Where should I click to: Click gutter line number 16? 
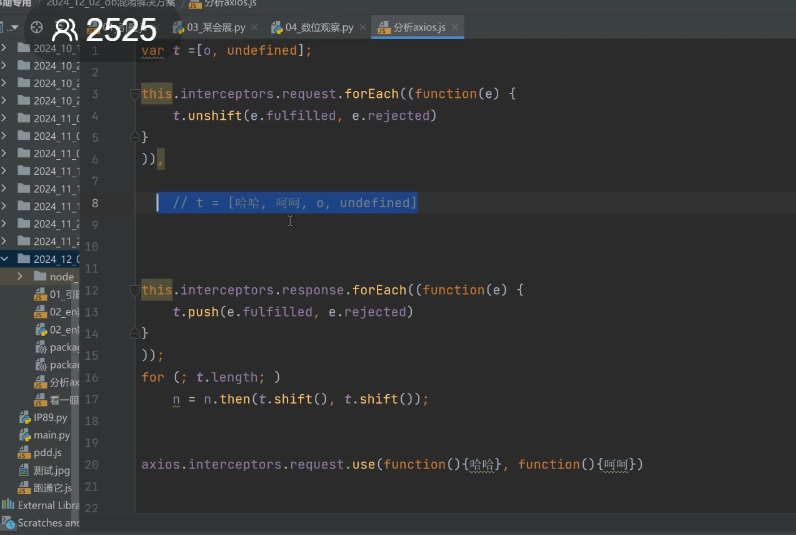(x=91, y=377)
